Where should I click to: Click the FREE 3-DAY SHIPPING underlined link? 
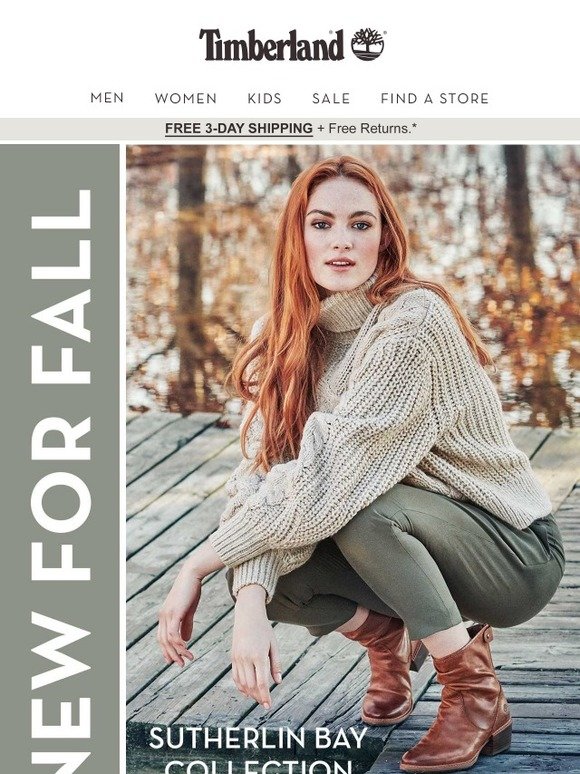[239, 128]
